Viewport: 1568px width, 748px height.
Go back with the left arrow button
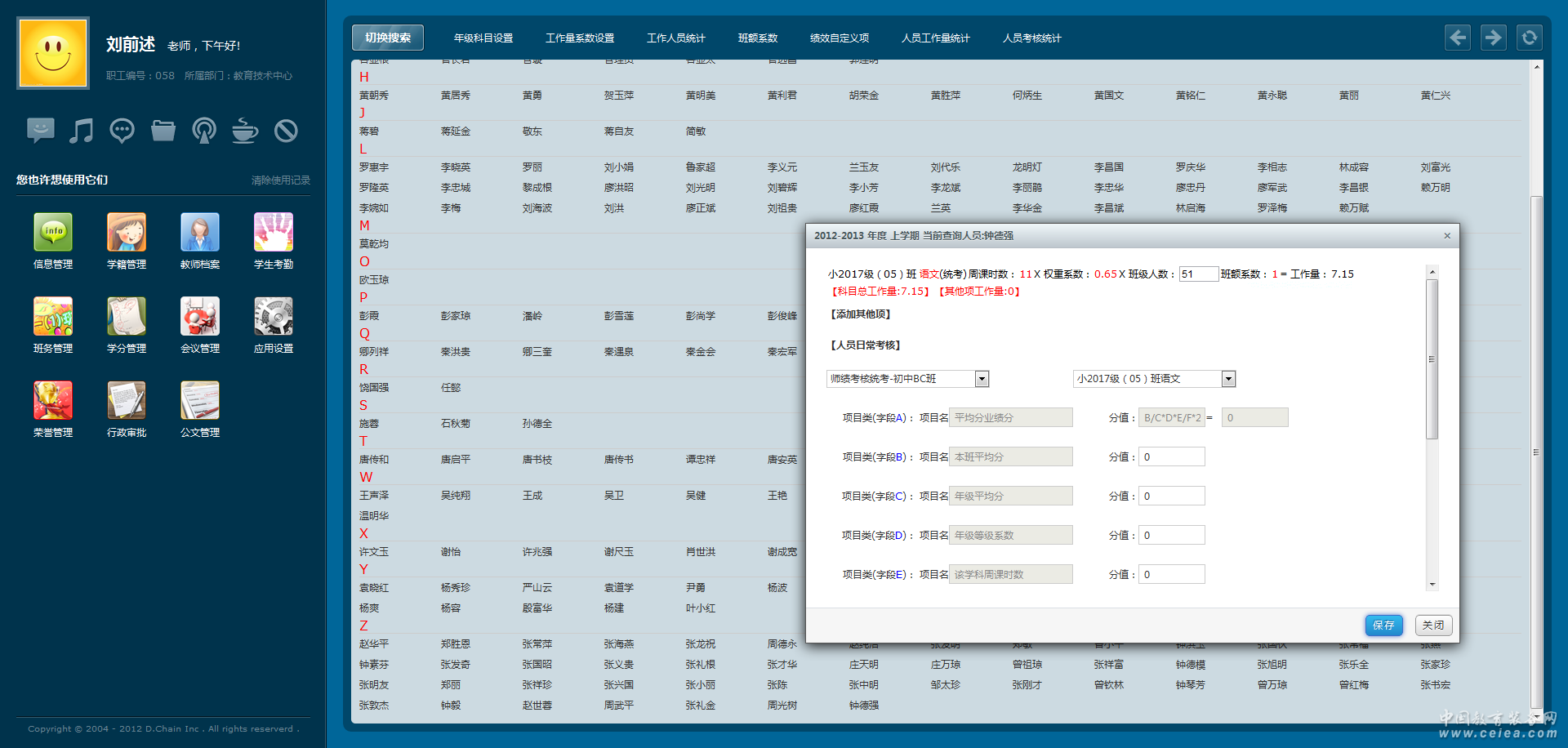click(1458, 38)
